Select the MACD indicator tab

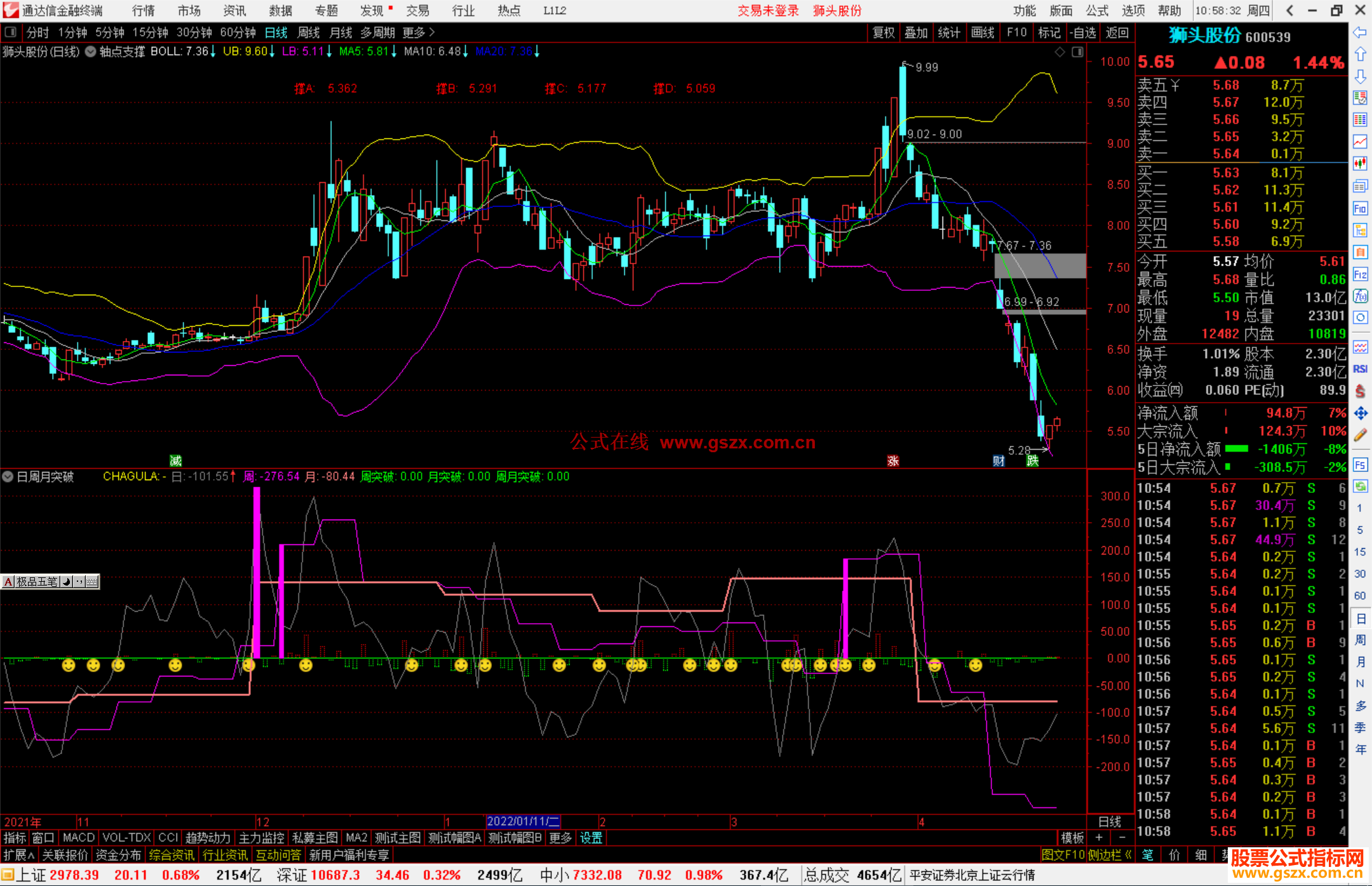click(79, 838)
